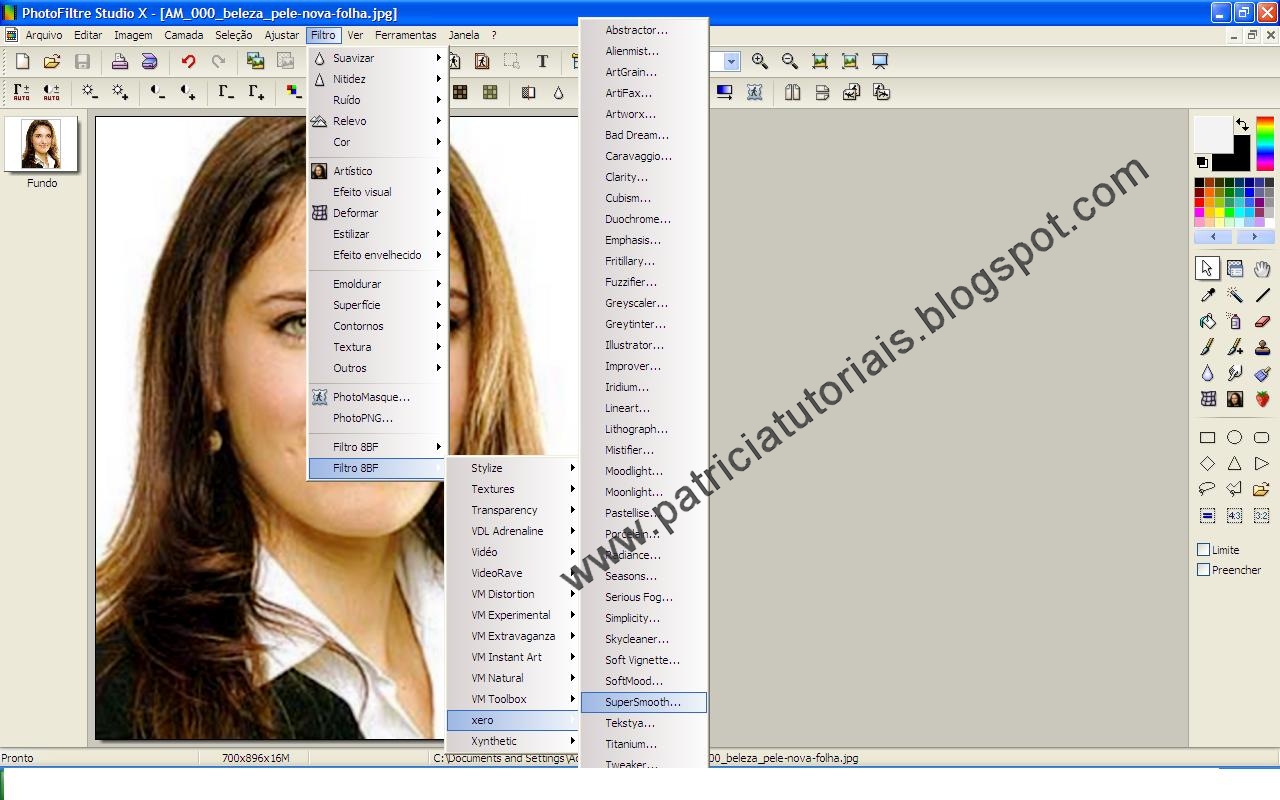
Task: Select the Spray can tool
Action: click(x=1235, y=321)
